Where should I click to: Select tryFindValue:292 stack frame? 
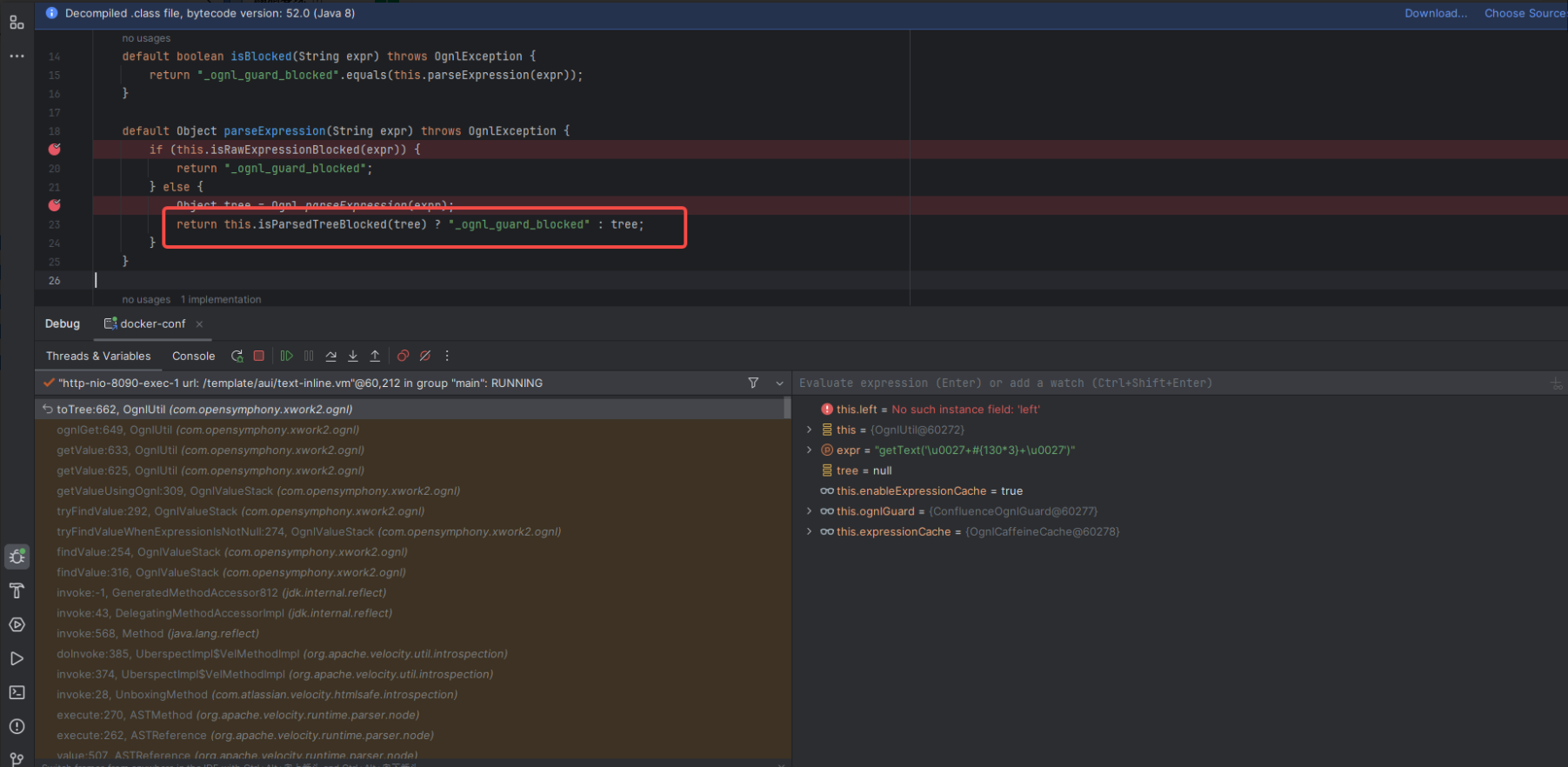(x=409, y=511)
